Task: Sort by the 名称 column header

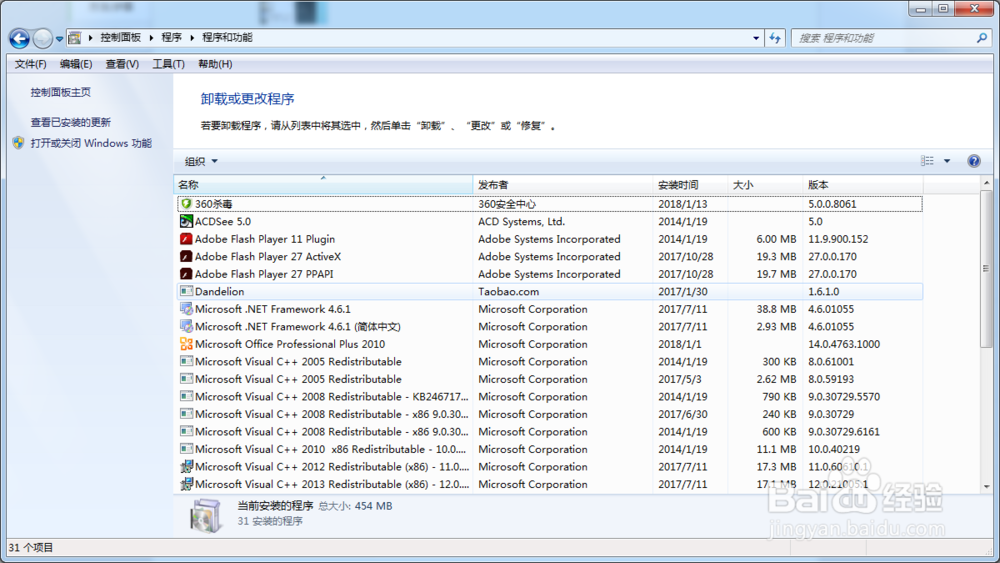Action: pos(323,185)
